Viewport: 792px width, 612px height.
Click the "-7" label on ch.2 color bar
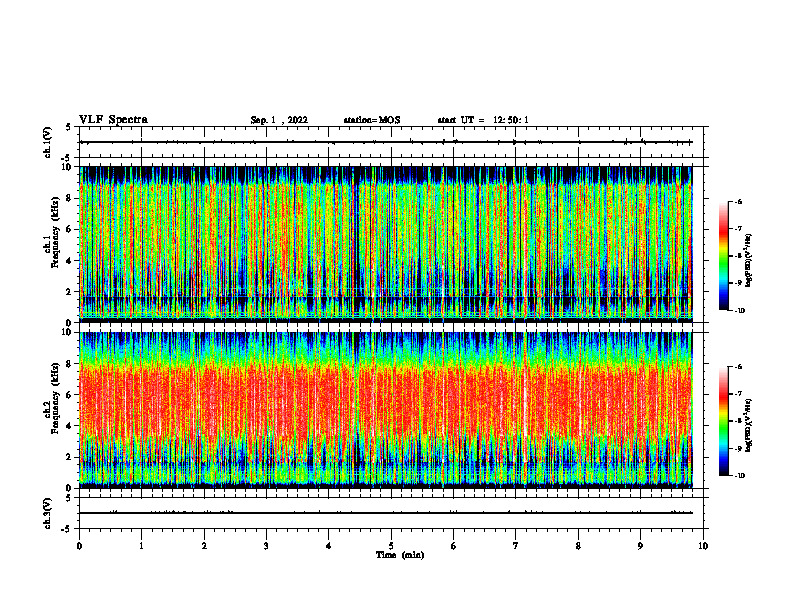tap(738, 394)
